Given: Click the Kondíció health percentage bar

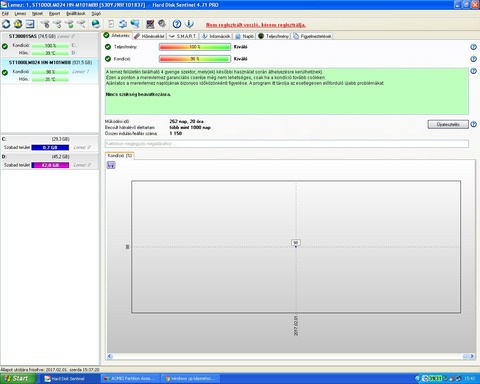Looking at the screenshot, I should tap(195, 59).
